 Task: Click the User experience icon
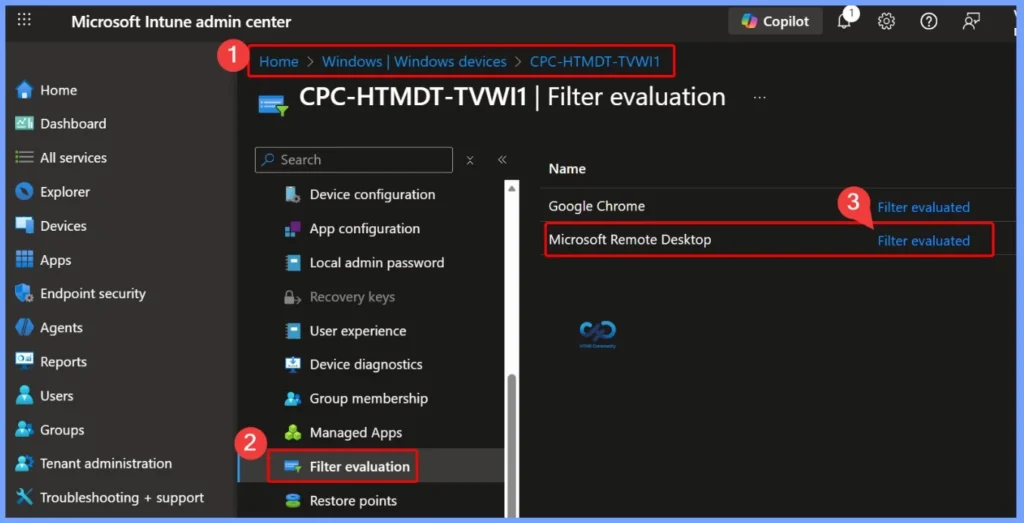[293, 330]
